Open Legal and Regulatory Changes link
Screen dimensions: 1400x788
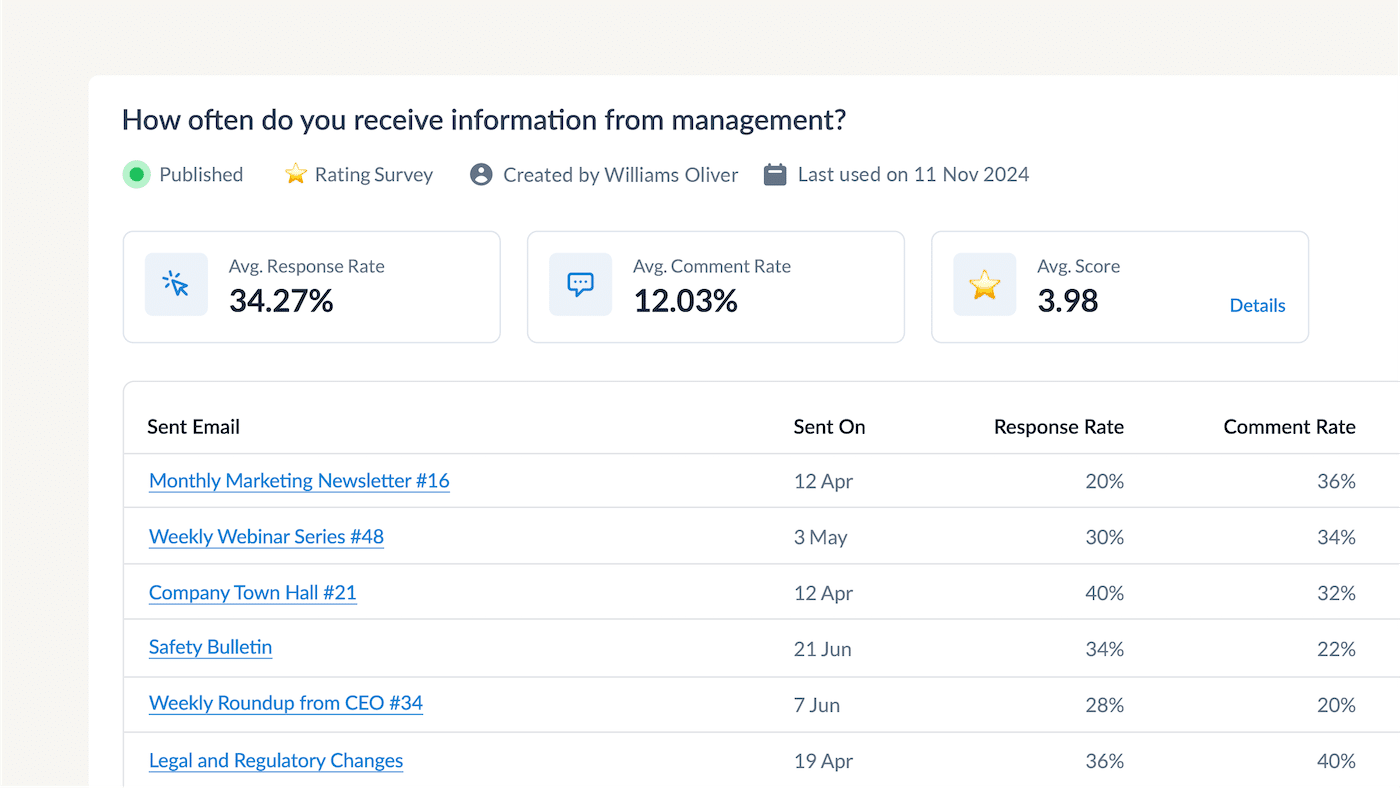[276, 761]
